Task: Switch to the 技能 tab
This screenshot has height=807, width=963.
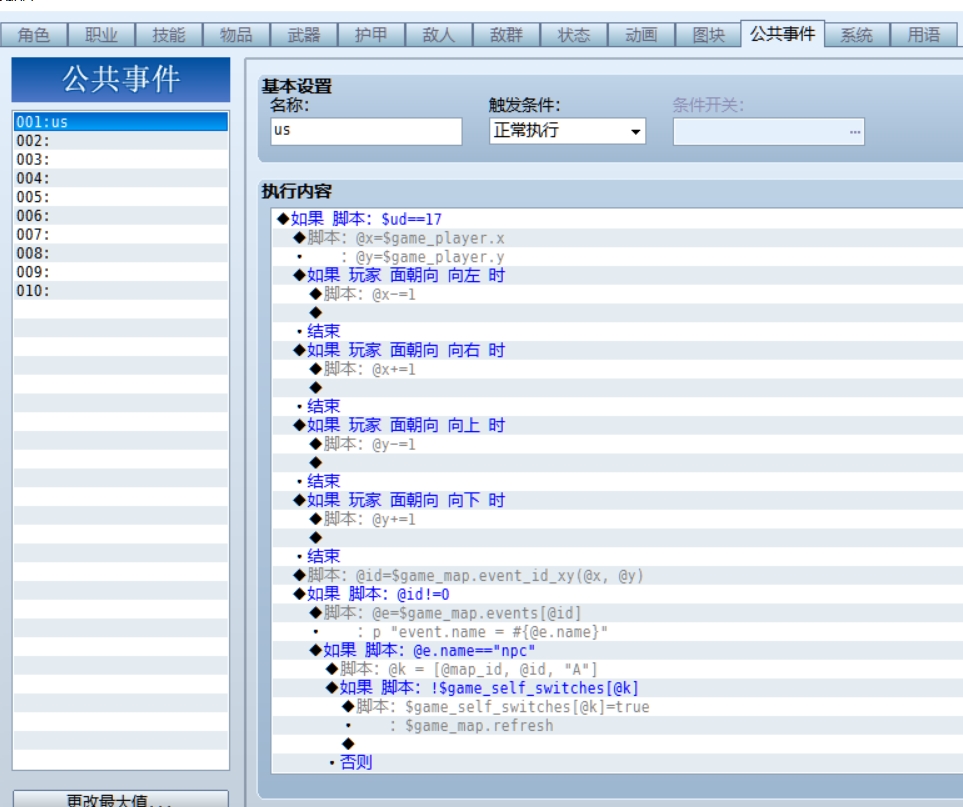Action: [x=169, y=35]
